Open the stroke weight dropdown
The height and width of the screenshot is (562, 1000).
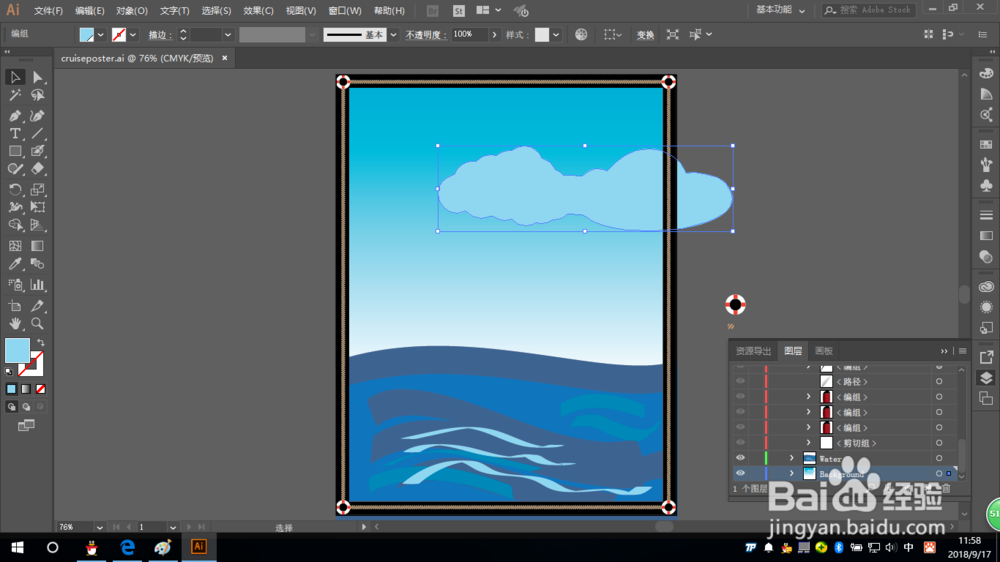pyautogui.click(x=228, y=35)
